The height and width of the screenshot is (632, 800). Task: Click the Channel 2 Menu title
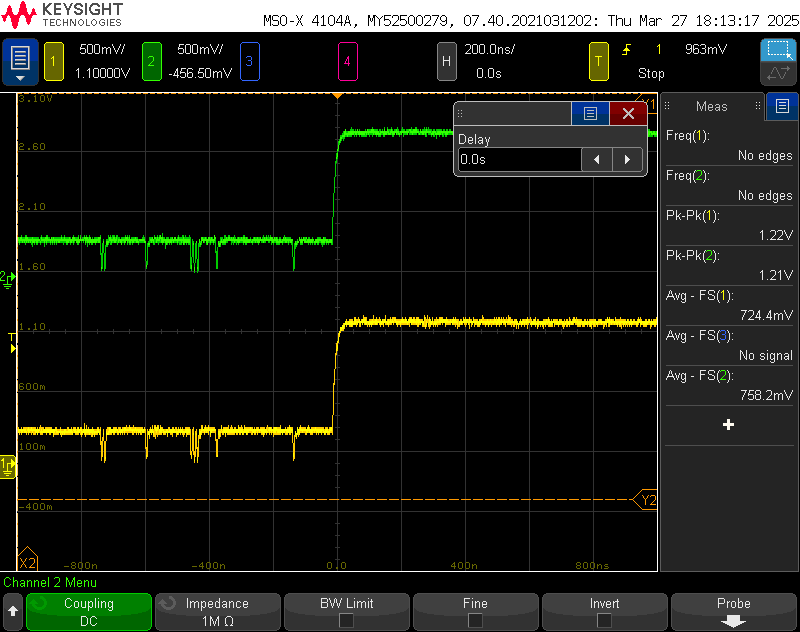coord(50,583)
